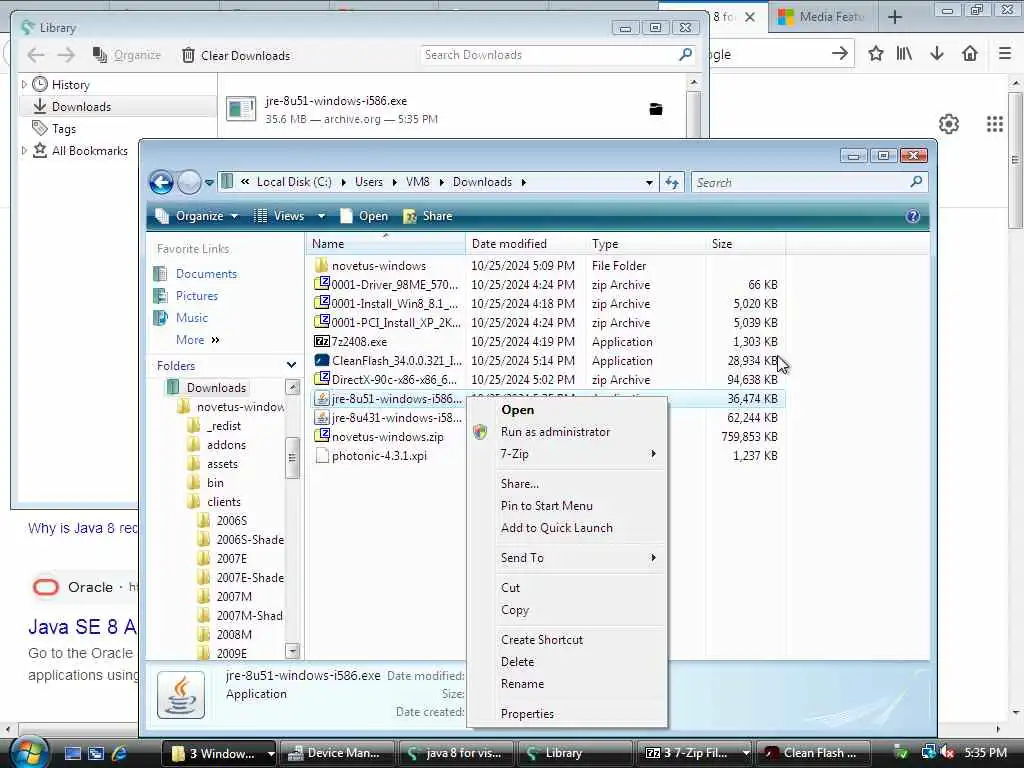Open Documents in Favorite Links
This screenshot has height=768, width=1024.
206,274
